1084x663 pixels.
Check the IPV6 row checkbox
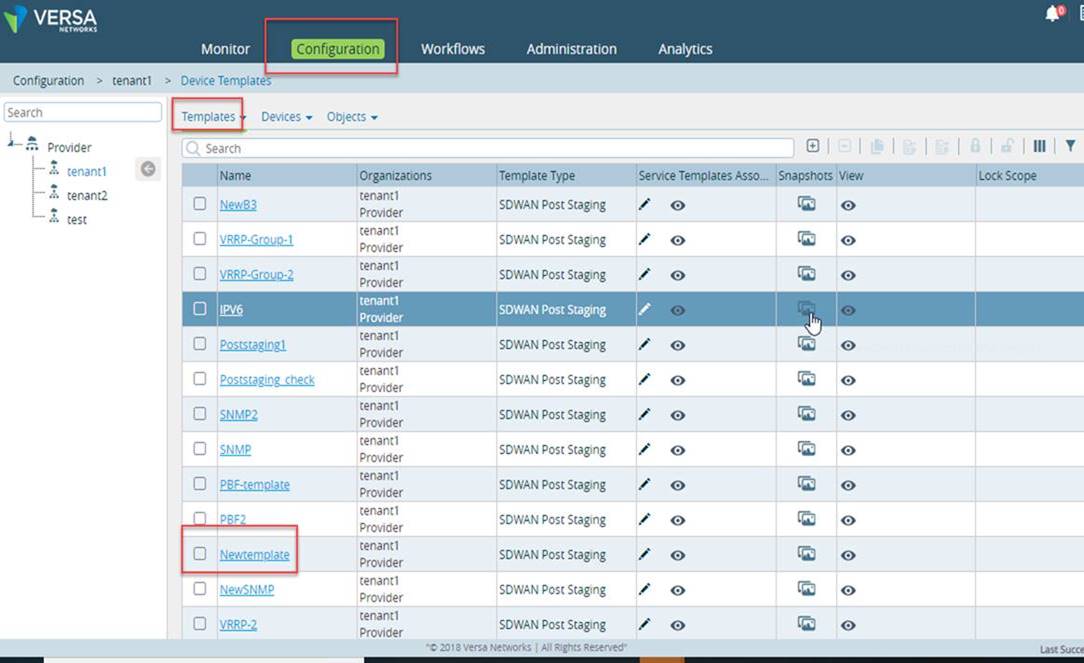click(200, 308)
